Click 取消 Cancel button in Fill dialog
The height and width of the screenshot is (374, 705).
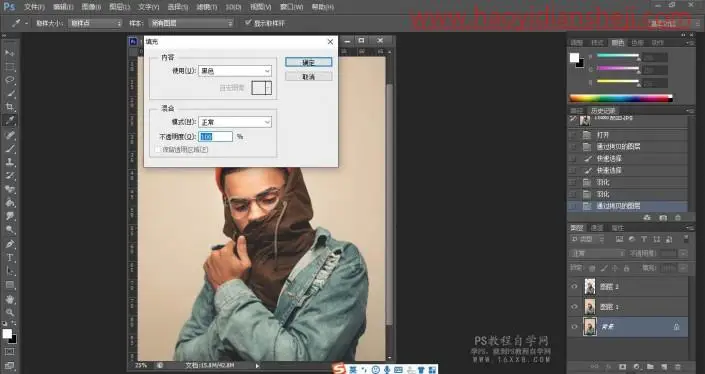coord(308,77)
